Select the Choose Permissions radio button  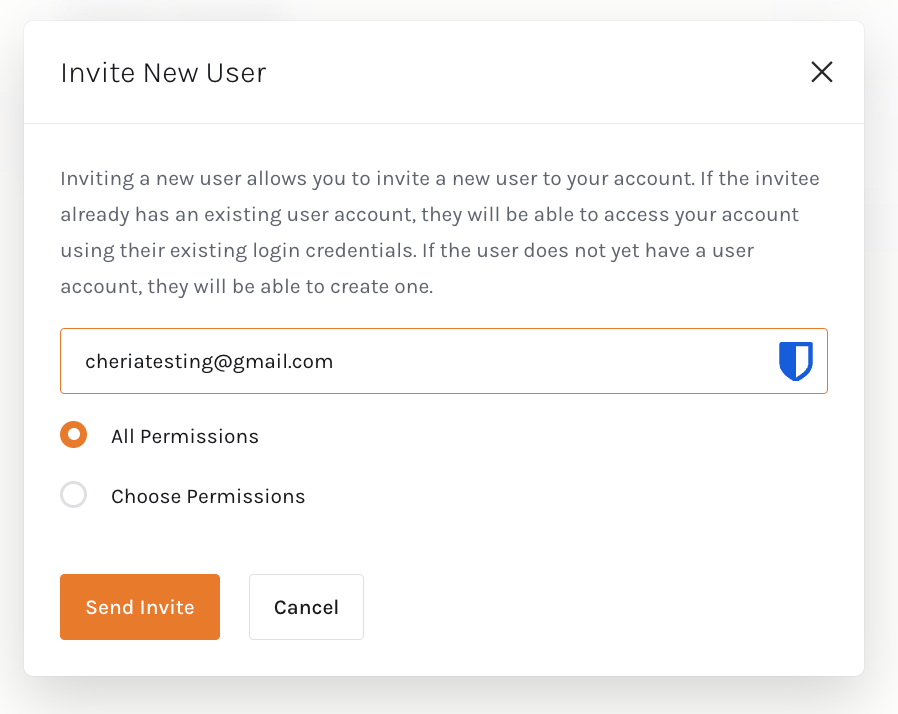coord(74,495)
